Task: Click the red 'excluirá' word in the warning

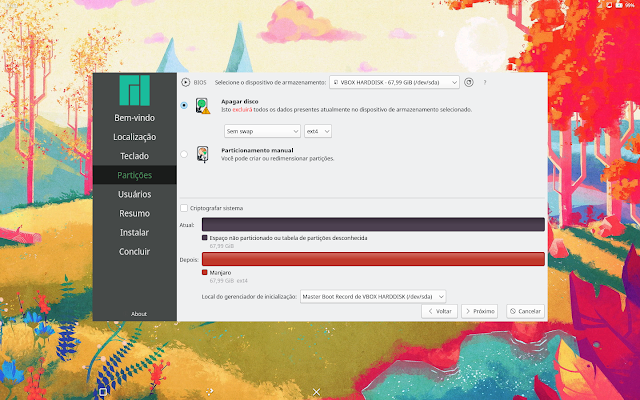Action: click(x=242, y=110)
